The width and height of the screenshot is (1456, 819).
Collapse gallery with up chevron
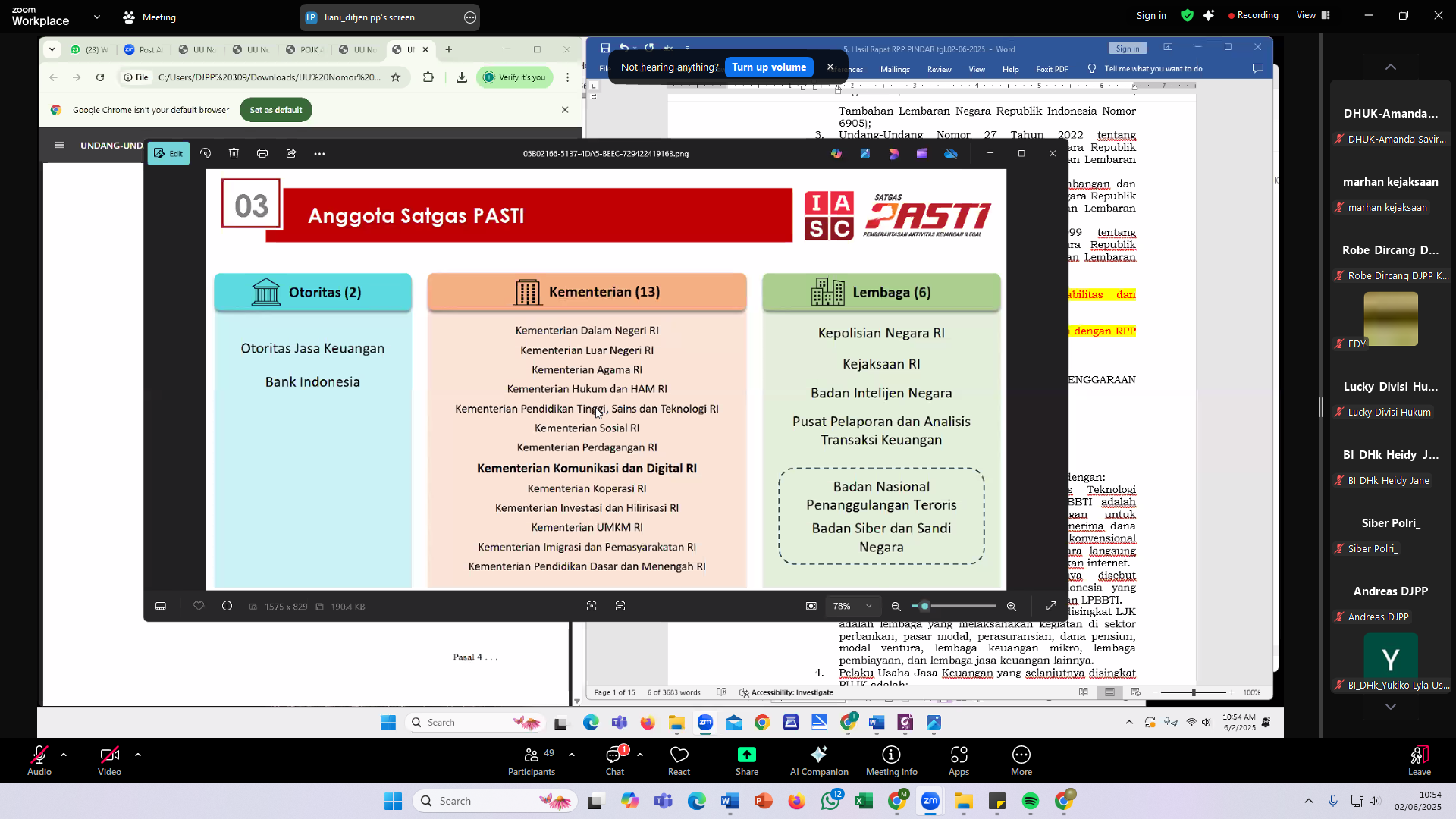(1391, 67)
